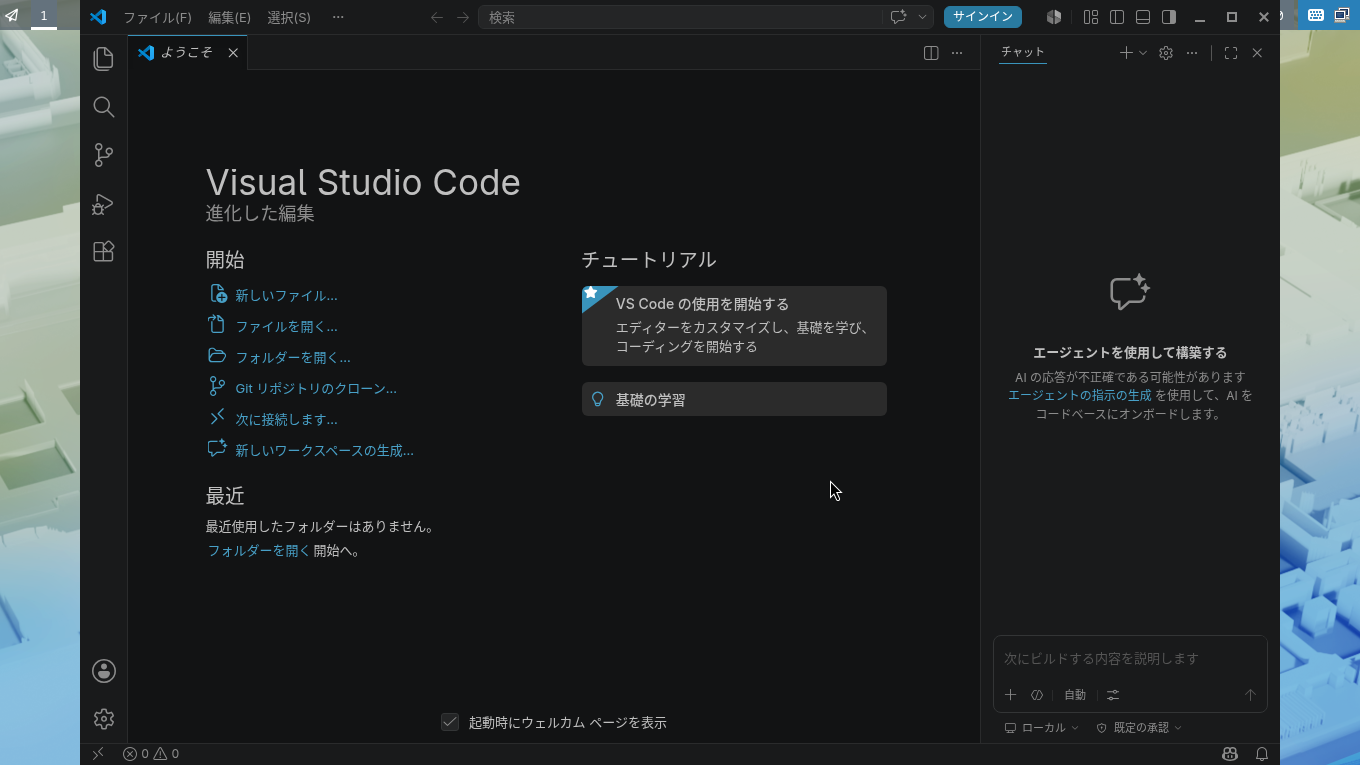Click フォルダーを開く link under 最近

[259, 551]
